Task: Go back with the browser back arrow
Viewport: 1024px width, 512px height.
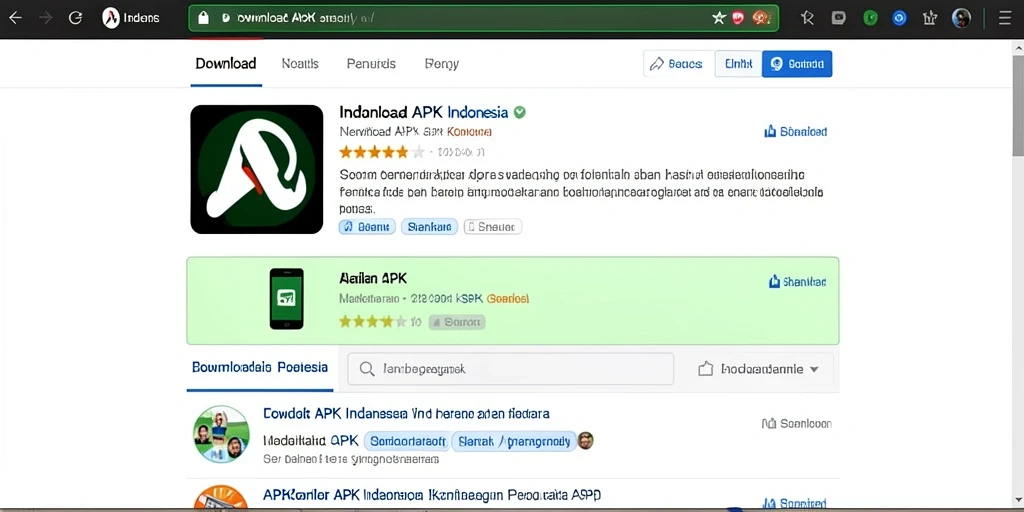Action: tap(14, 18)
